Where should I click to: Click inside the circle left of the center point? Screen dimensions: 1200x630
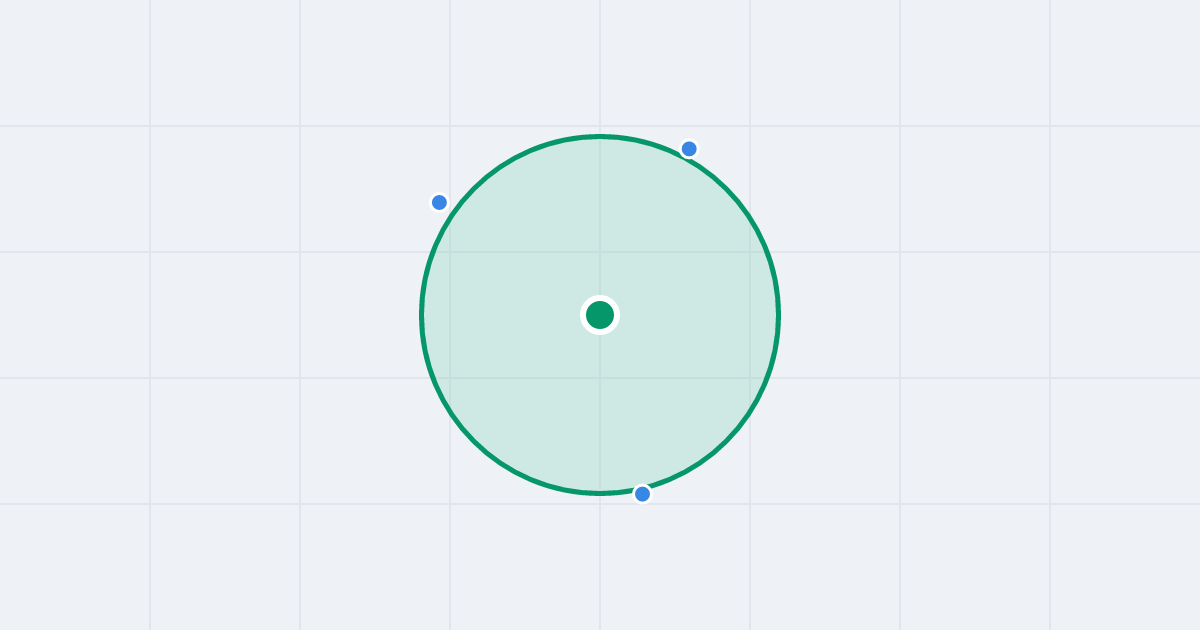coord(510,315)
